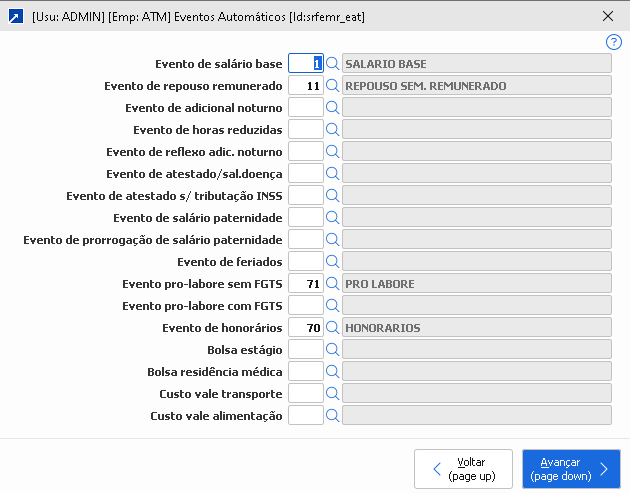630x493 pixels.
Task: Open lookup for repouso remunerado event
Action: click(333, 86)
